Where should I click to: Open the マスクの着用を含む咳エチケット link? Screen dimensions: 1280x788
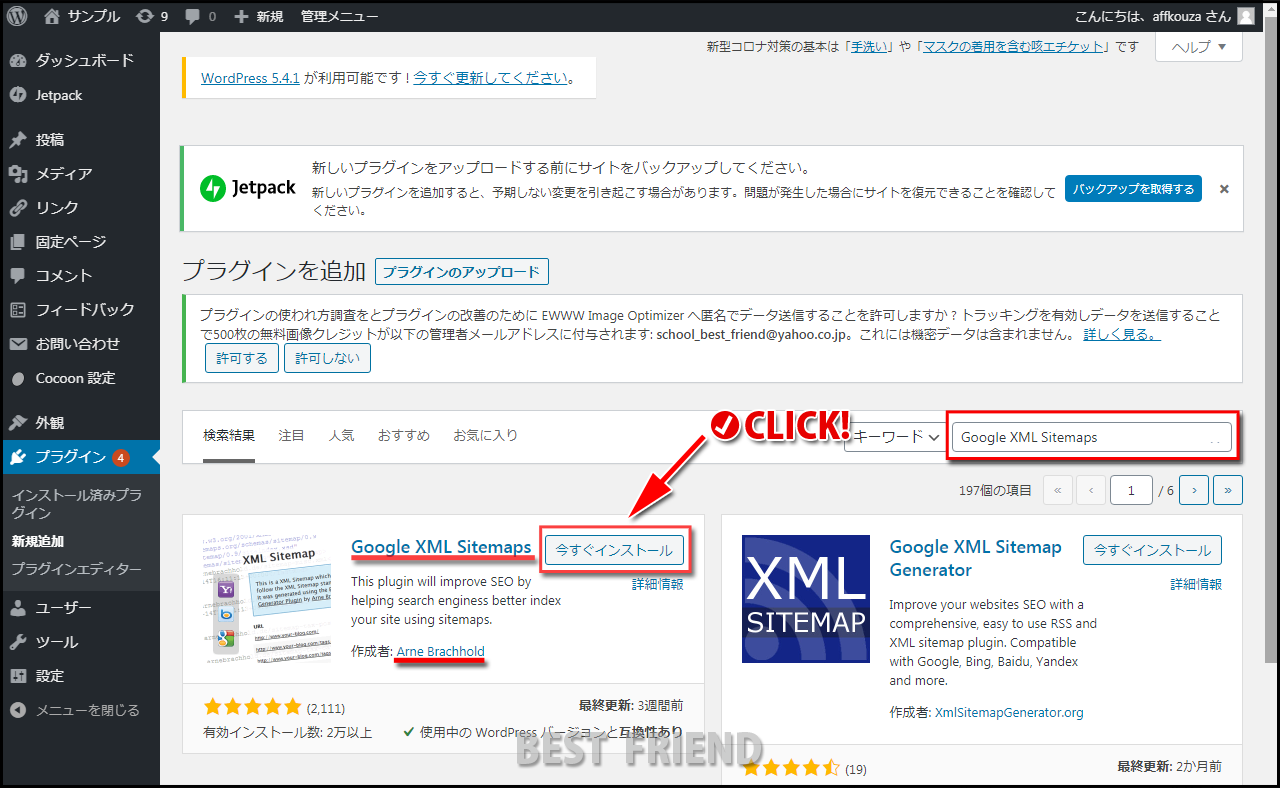(x=1013, y=47)
